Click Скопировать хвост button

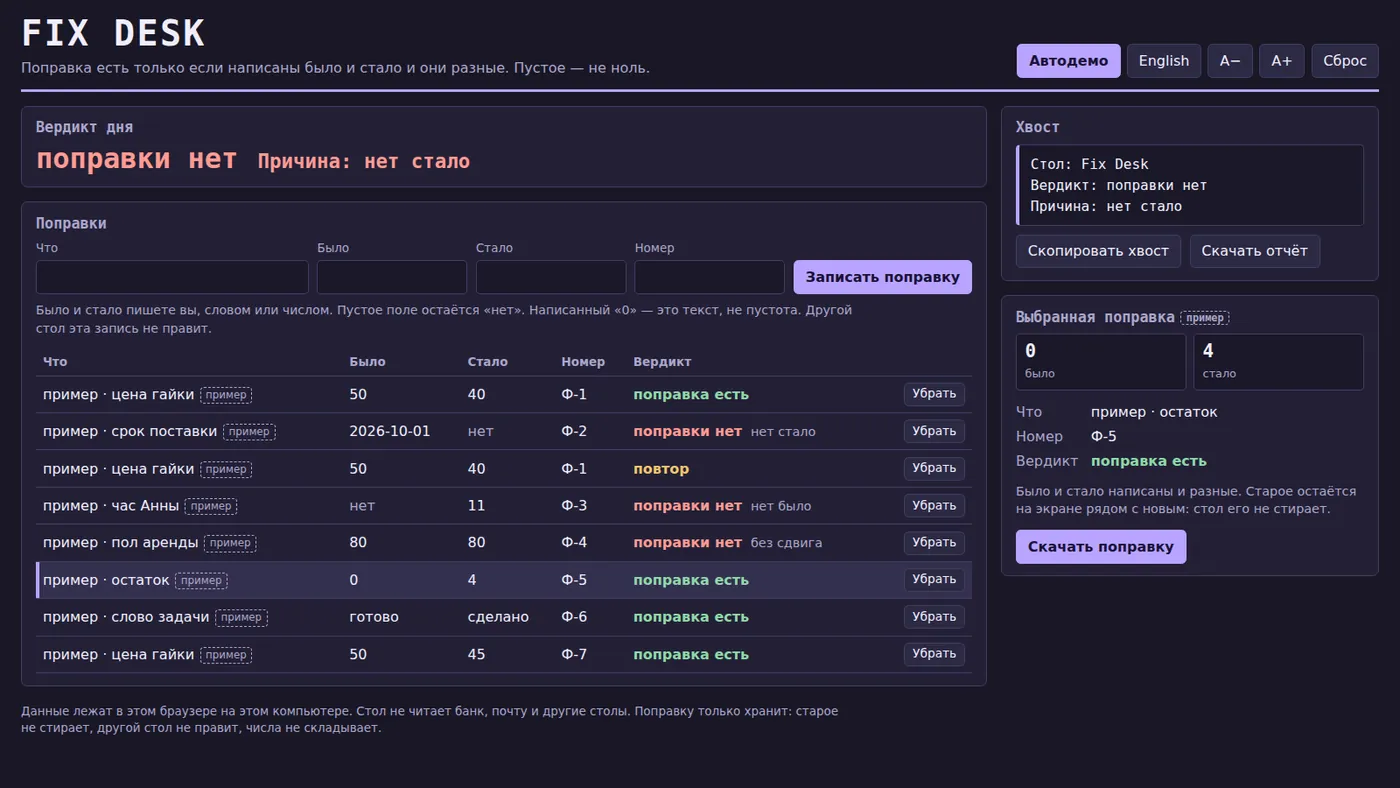1098,251
